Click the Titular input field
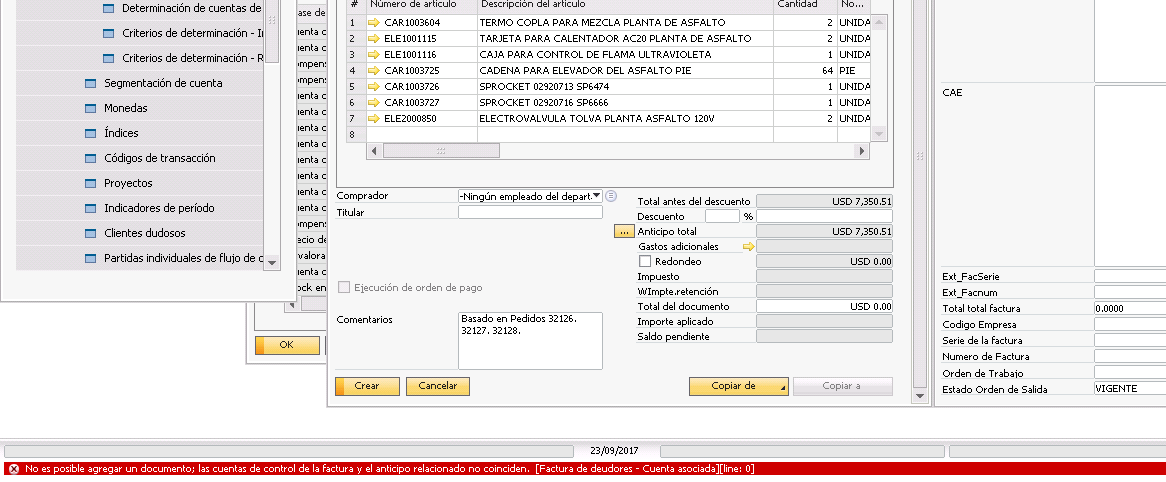This screenshot has width=1166, height=482. (x=530, y=212)
